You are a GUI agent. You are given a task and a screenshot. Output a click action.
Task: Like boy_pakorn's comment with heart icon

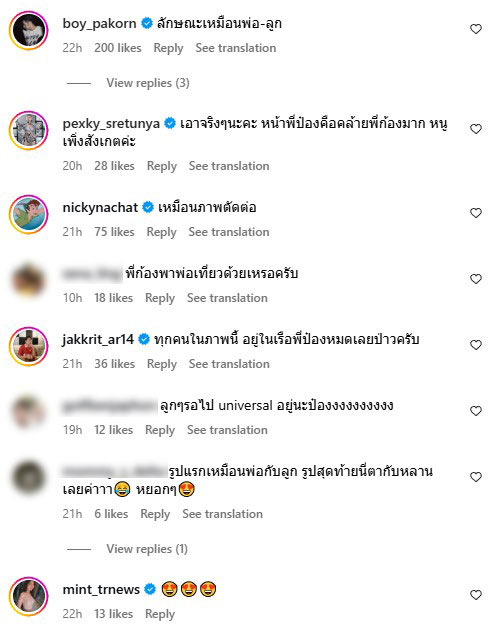476,29
